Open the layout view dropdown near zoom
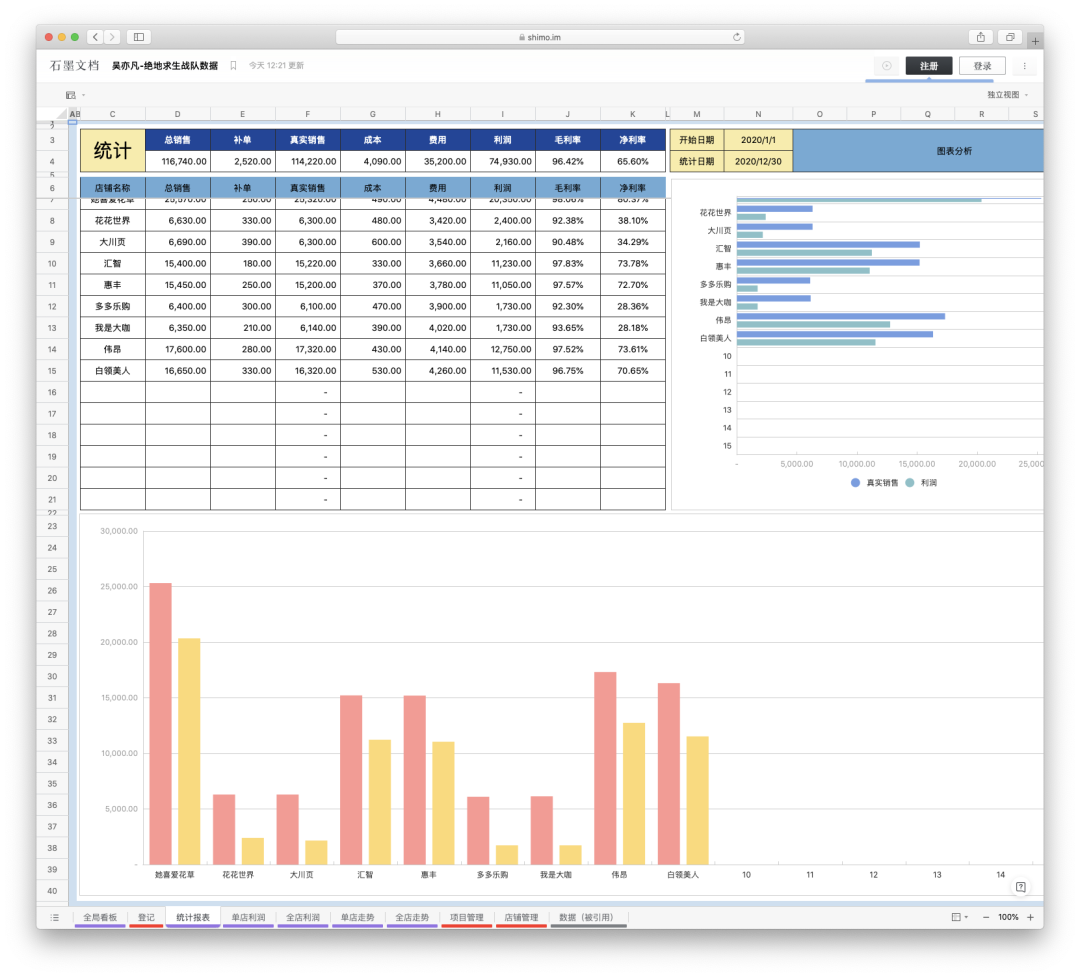Image resolution: width=1080 pixels, height=977 pixels. (x=959, y=917)
